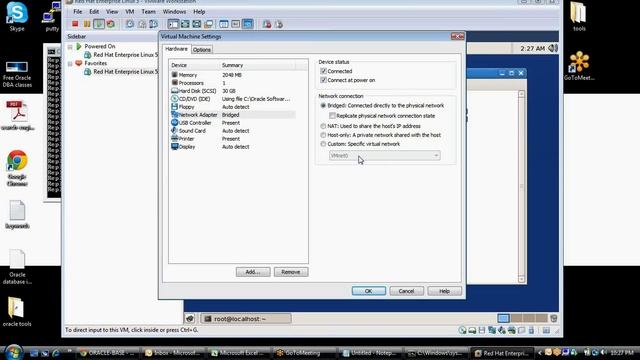
Task: Collapse the Powered On sidebar group
Action: click(x=70, y=47)
